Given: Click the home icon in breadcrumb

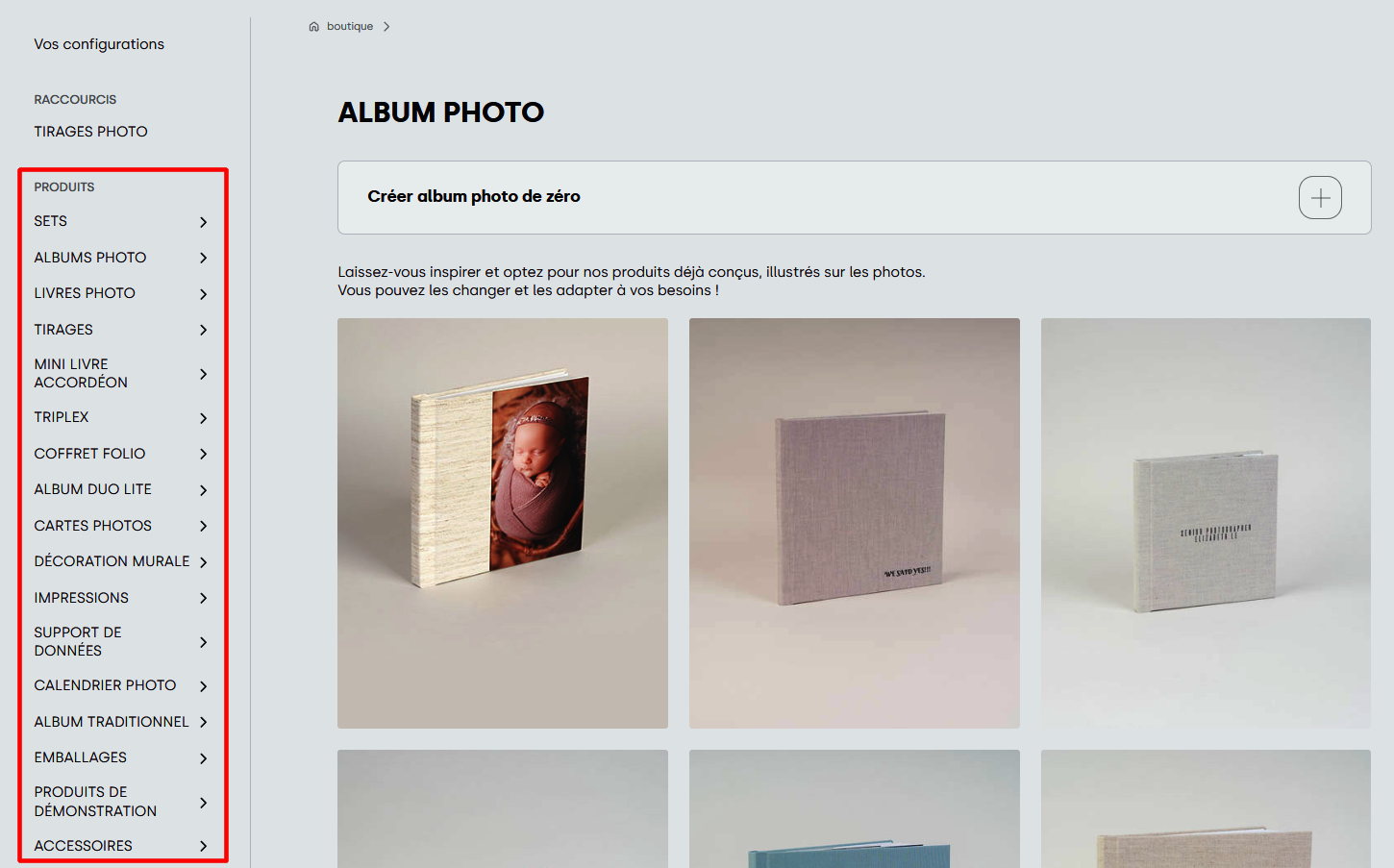Looking at the screenshot, I should [x=313, y=27].
